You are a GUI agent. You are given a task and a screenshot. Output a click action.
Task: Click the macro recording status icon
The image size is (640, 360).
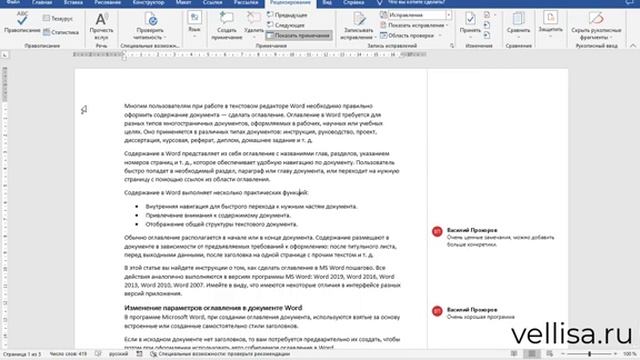pyautogui.click(x=140, y=354)
